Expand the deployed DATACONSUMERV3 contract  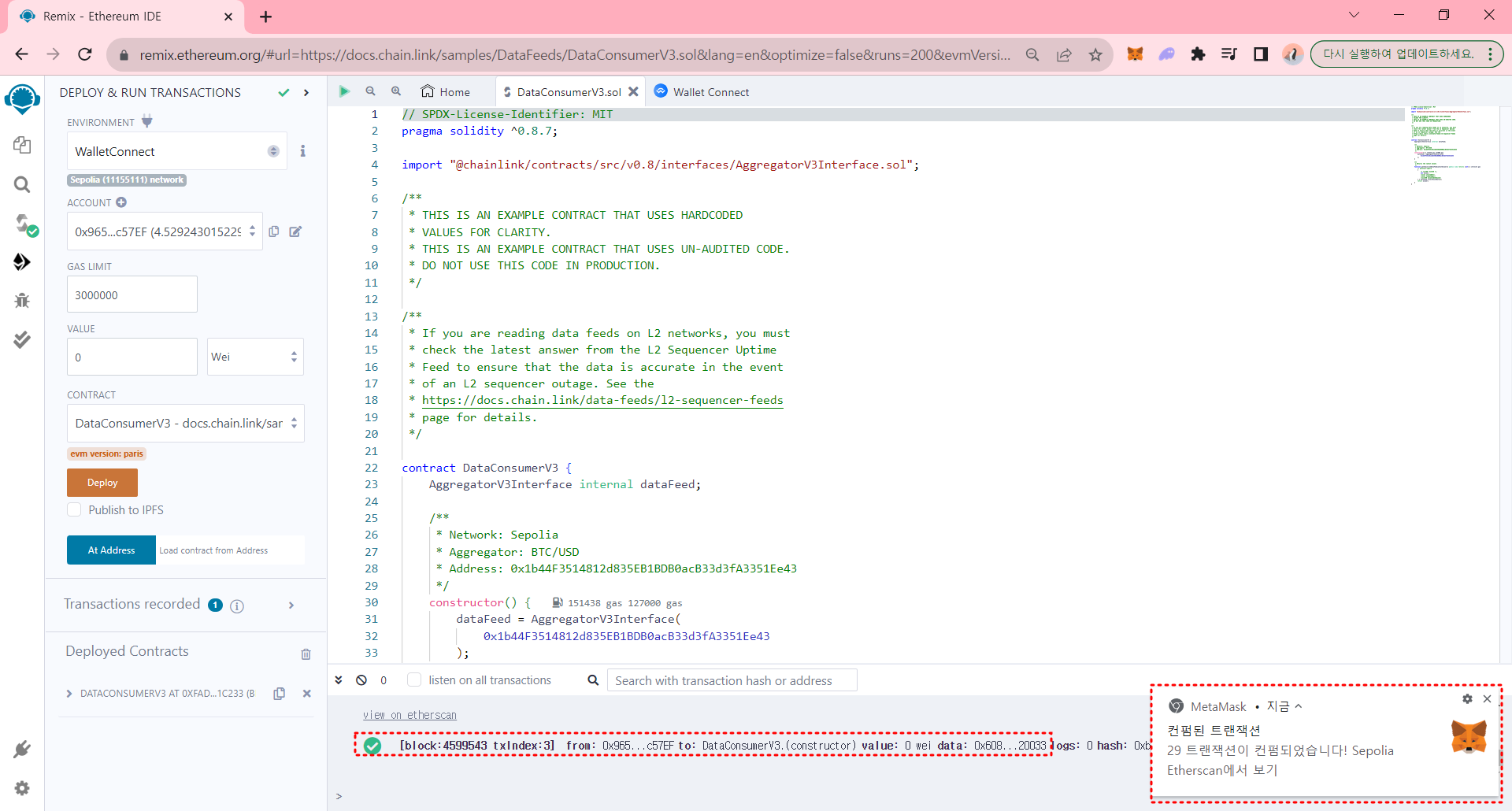tap(69, 694)
